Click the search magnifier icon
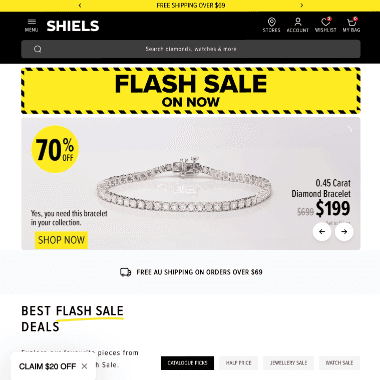 [x=38, y=49]
